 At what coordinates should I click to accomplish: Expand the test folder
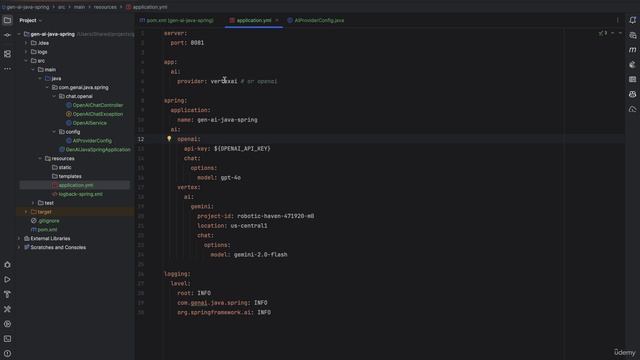coord(33,203)
